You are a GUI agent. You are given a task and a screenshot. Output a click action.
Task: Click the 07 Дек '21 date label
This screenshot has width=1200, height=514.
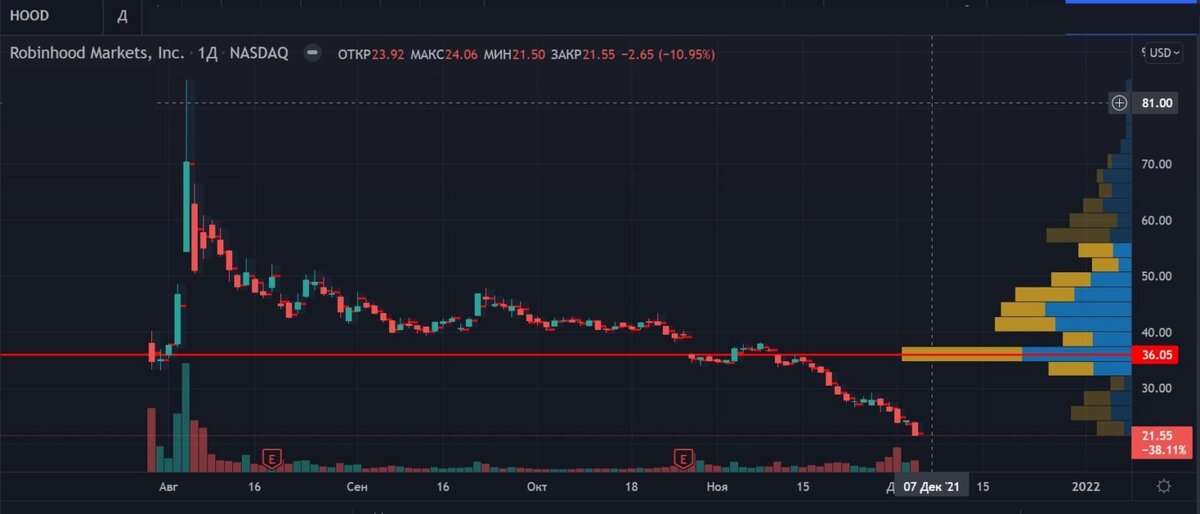pyautogui.click(x=932, y=487)
